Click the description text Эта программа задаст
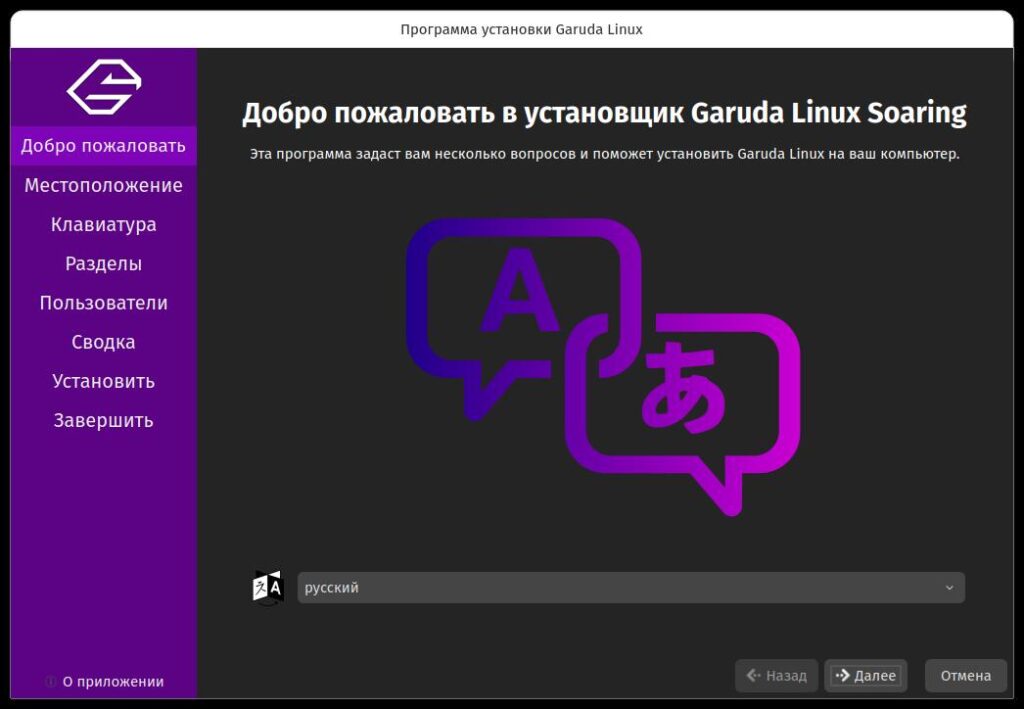 (x=605, y=154)
